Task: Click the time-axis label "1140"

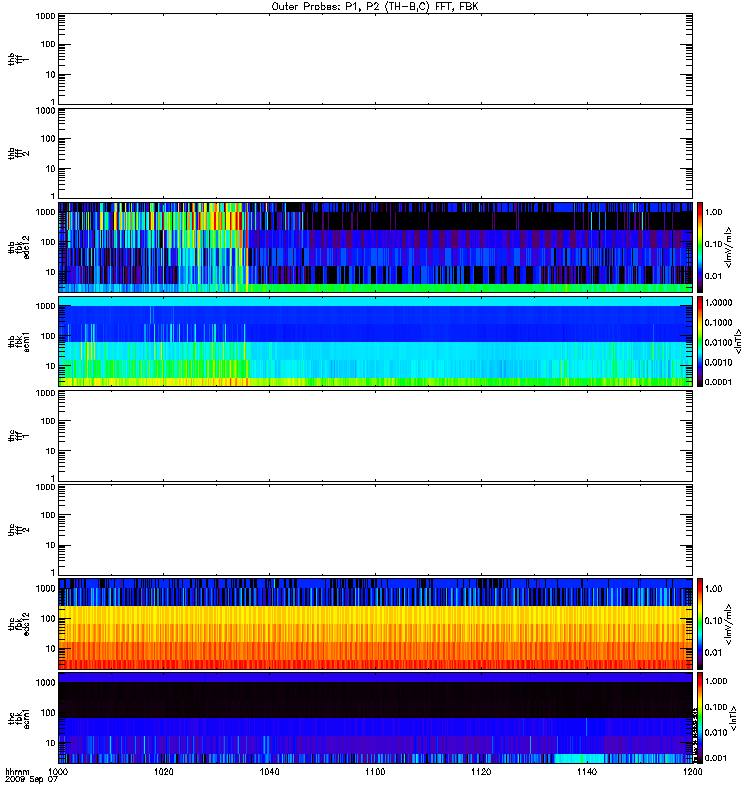Action: pyautogui.click(x=587, y=771)
